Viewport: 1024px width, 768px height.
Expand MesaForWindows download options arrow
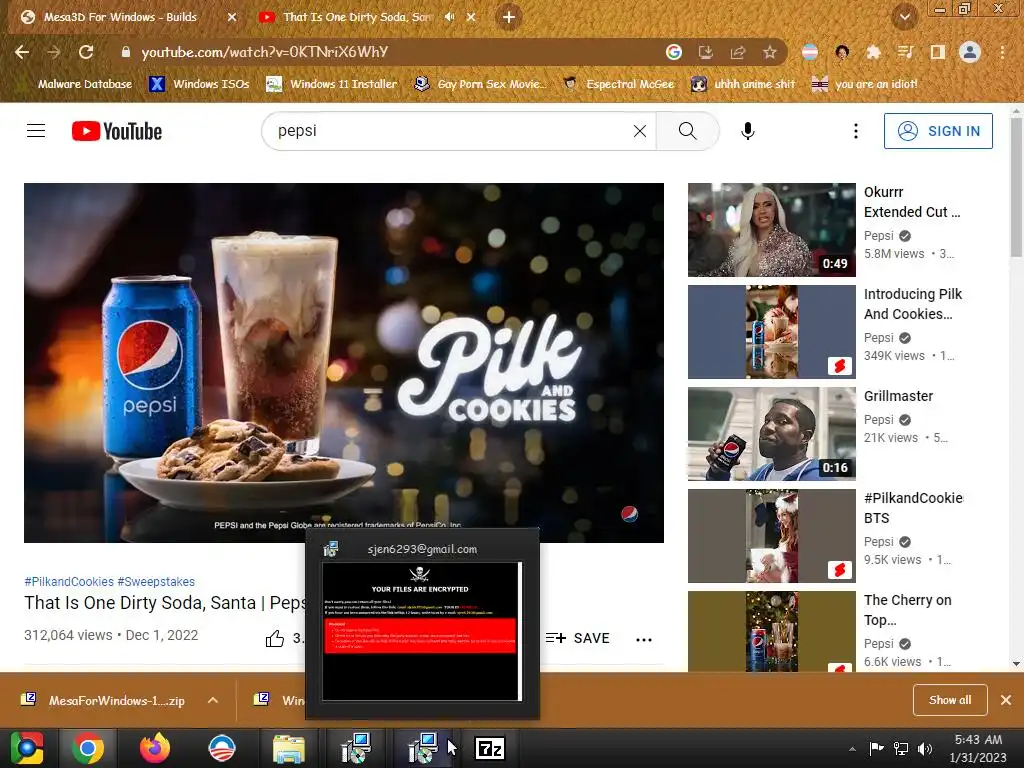pos(213,700)
